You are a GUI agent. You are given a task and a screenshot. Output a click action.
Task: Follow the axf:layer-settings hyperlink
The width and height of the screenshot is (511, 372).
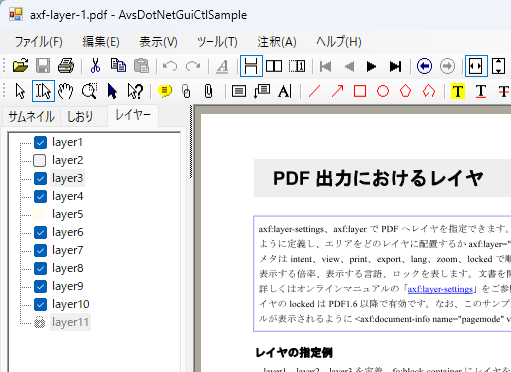pos(440,289)
